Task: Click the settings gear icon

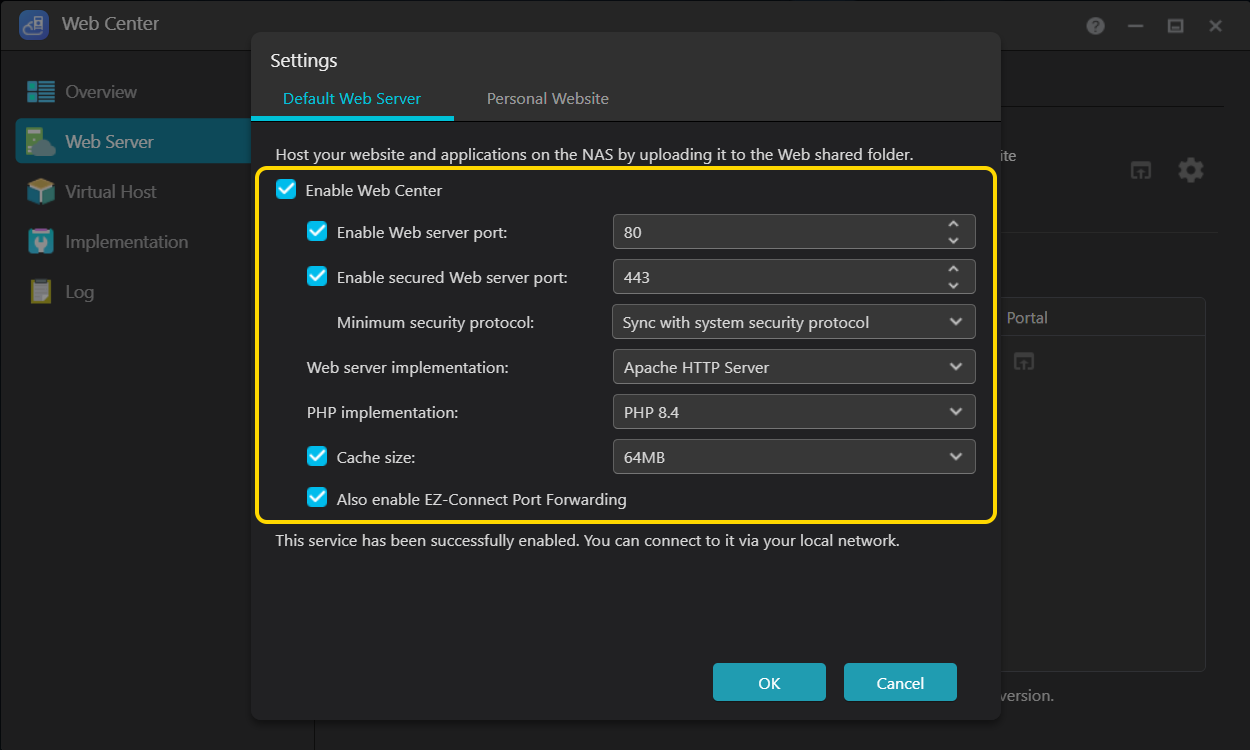Action: pyautogui.click(x=1190, y=170)
